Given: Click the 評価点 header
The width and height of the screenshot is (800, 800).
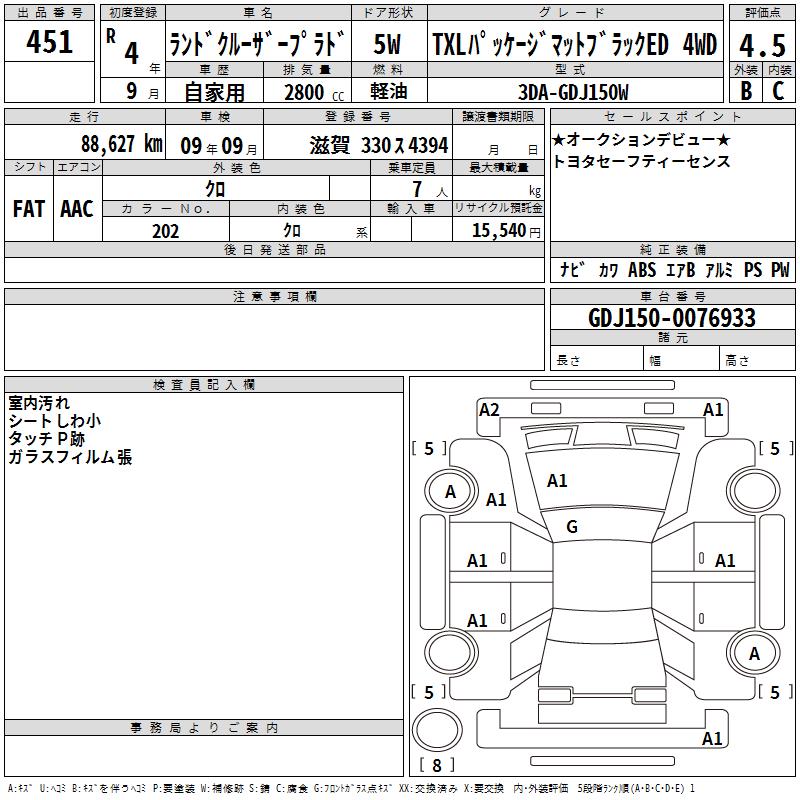Looking at the screenshot, I should (762, 13).
